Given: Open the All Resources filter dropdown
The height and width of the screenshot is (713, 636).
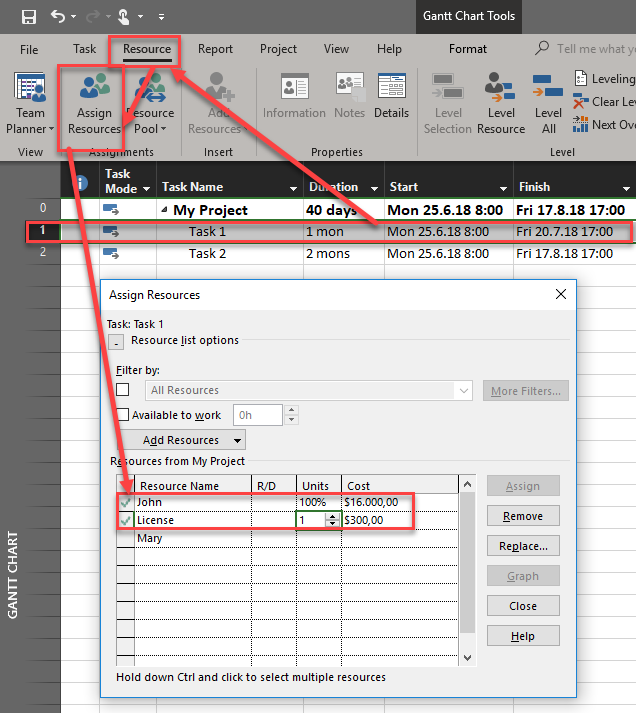Looking at the screenshot, I should tap(463, 391).
